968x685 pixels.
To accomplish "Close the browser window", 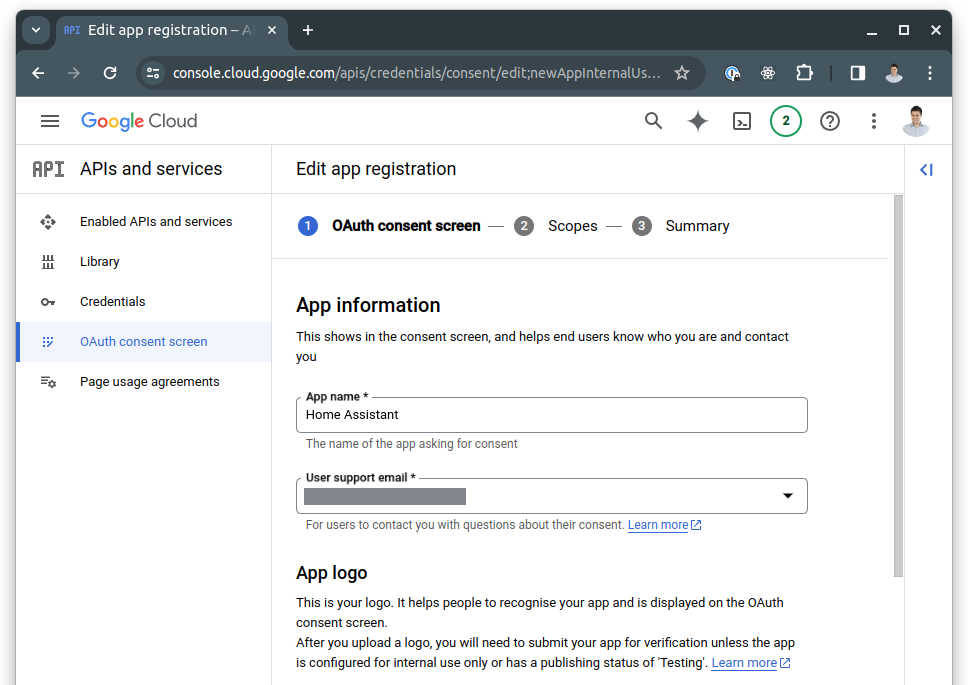I will 936,30.
